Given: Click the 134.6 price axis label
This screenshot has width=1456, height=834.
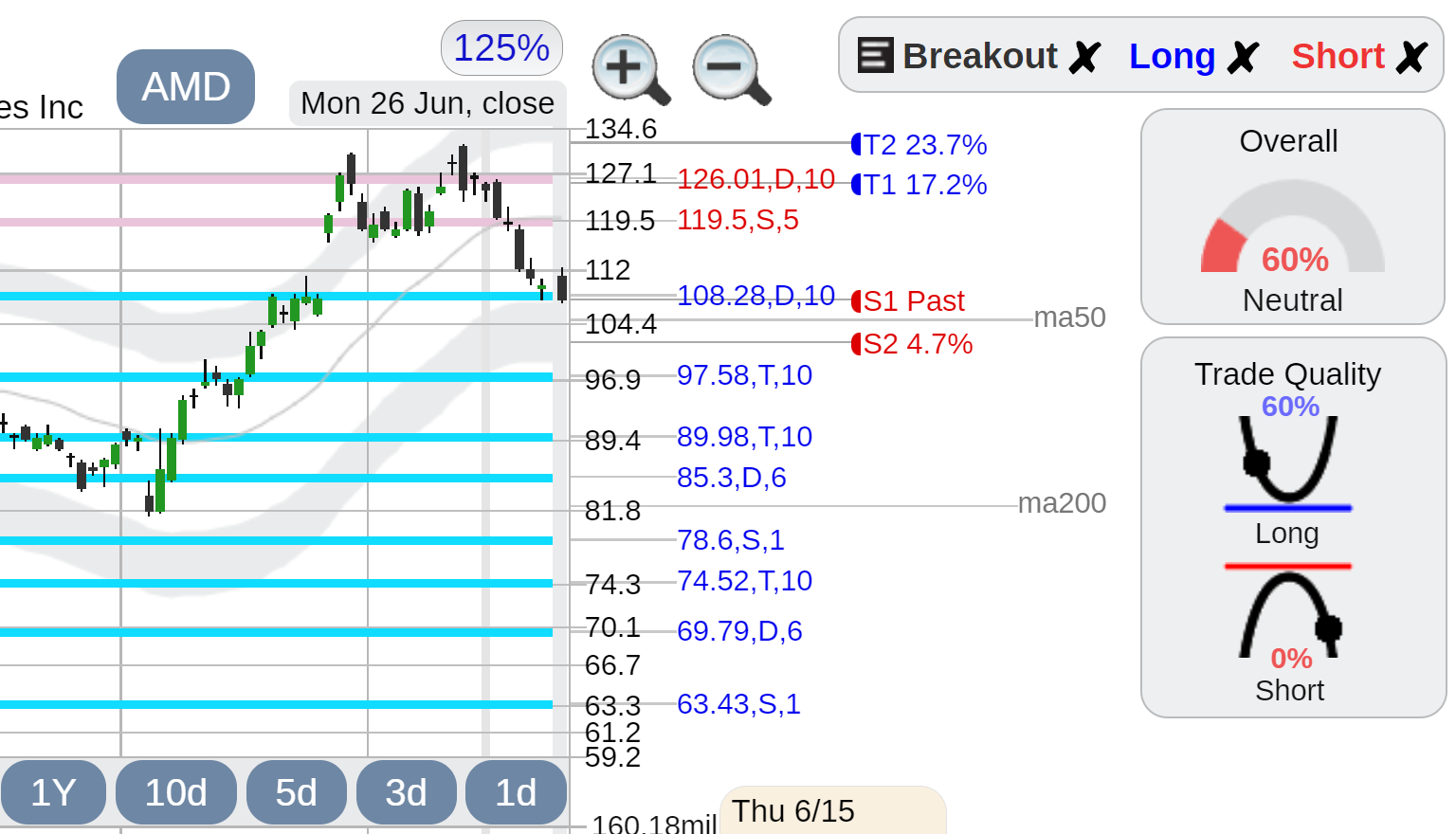Looking at the screenshot, I should [x=621, y=129].
